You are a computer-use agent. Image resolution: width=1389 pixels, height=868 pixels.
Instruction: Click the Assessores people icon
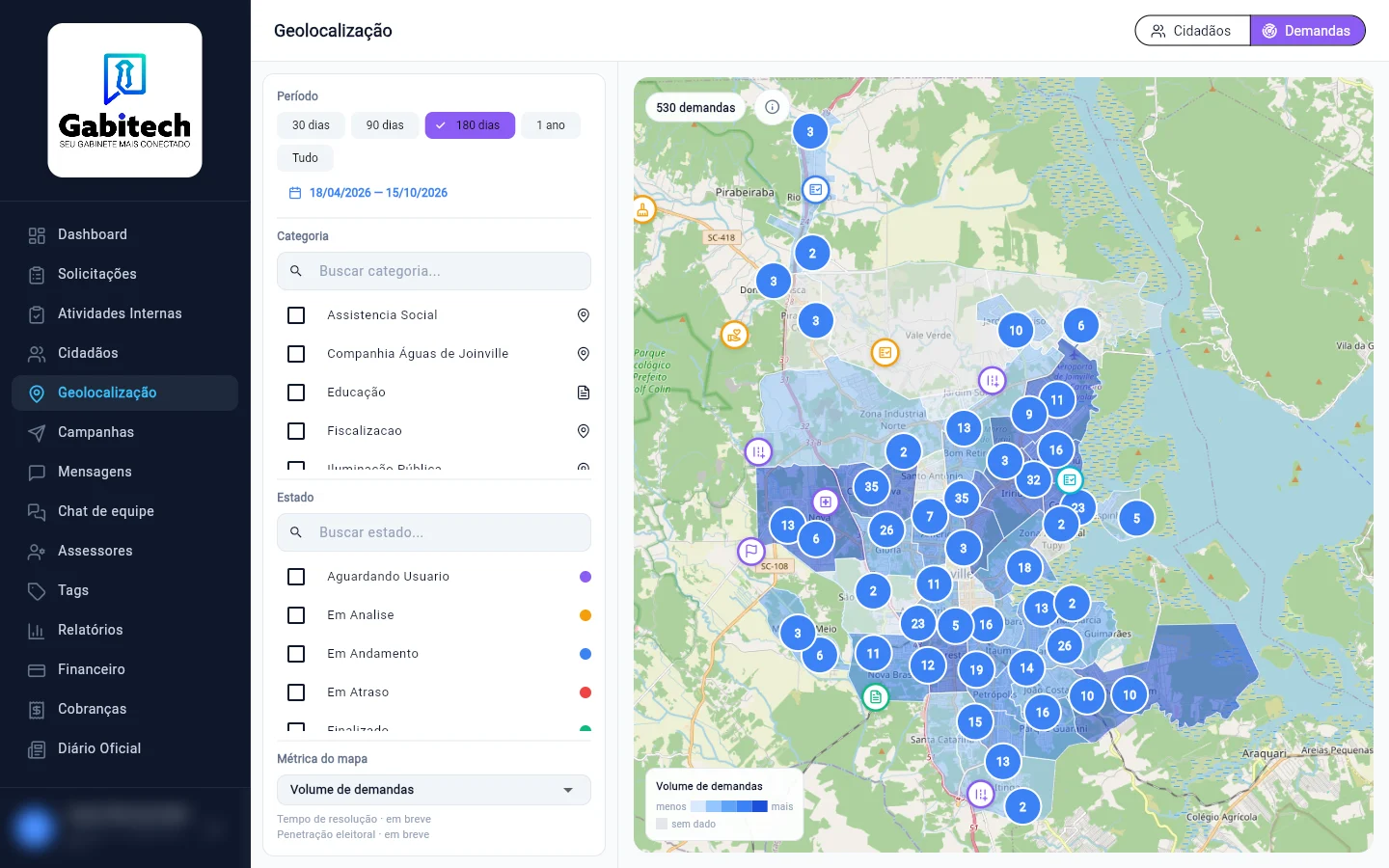coord(37,551)
